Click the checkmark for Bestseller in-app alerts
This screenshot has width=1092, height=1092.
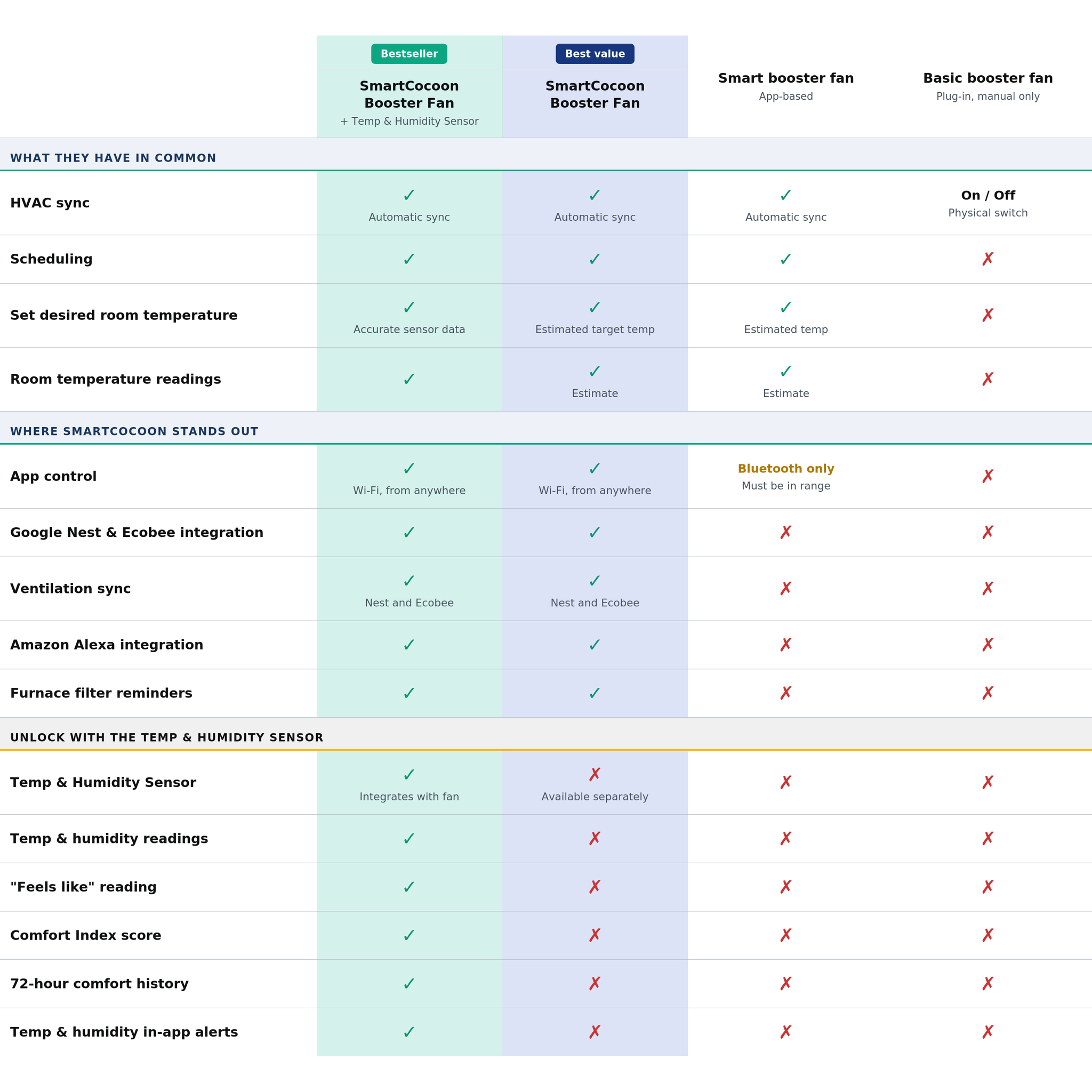pos(409,1032)
